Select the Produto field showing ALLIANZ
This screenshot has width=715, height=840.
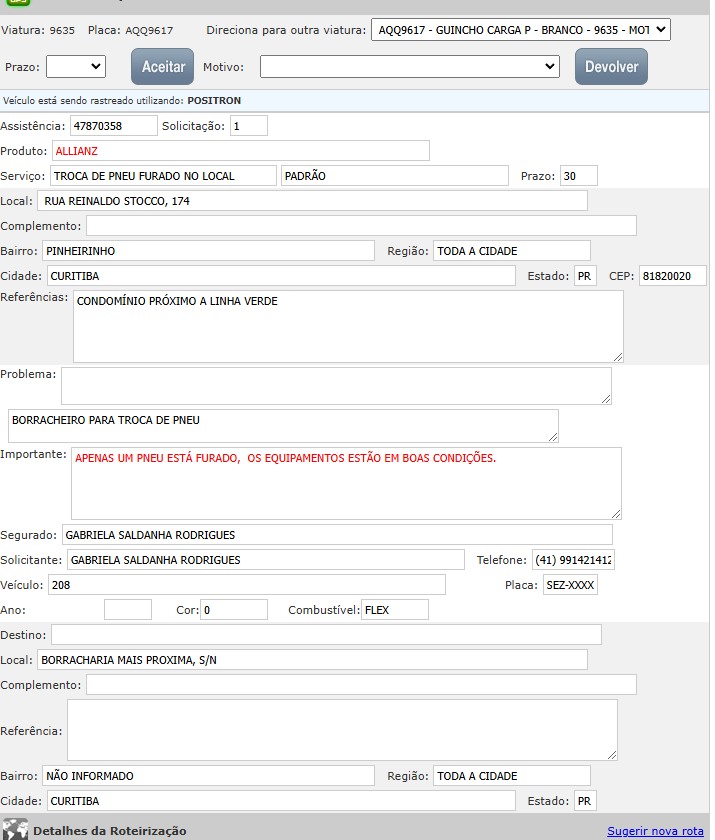tap(240, 151)
